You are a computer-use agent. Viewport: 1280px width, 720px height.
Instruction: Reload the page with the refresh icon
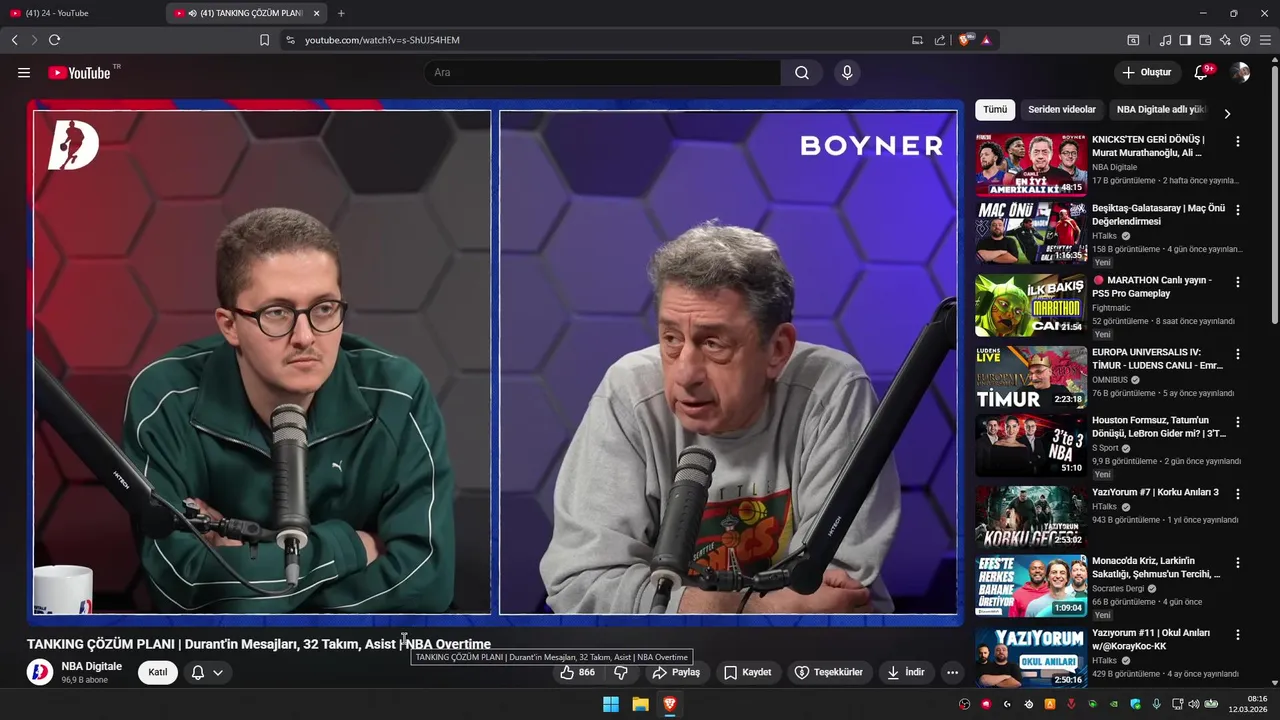(54, 40)
